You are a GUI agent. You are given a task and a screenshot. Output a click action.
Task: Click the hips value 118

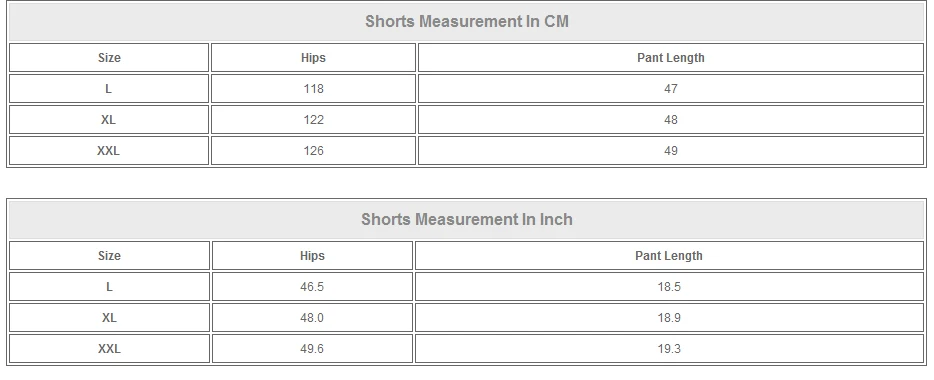(x=313, y=89)
